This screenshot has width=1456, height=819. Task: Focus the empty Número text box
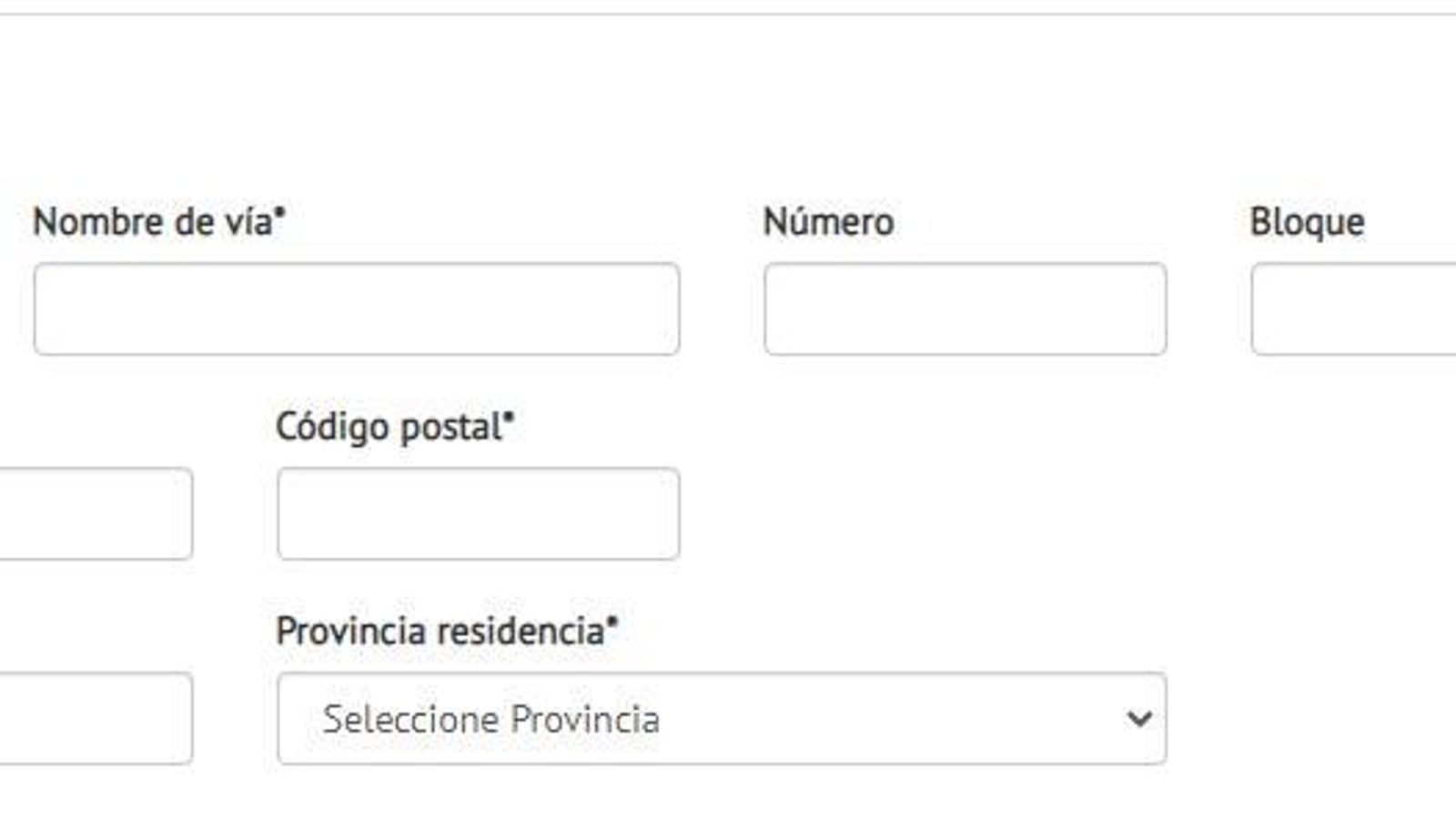coord(966,309)
